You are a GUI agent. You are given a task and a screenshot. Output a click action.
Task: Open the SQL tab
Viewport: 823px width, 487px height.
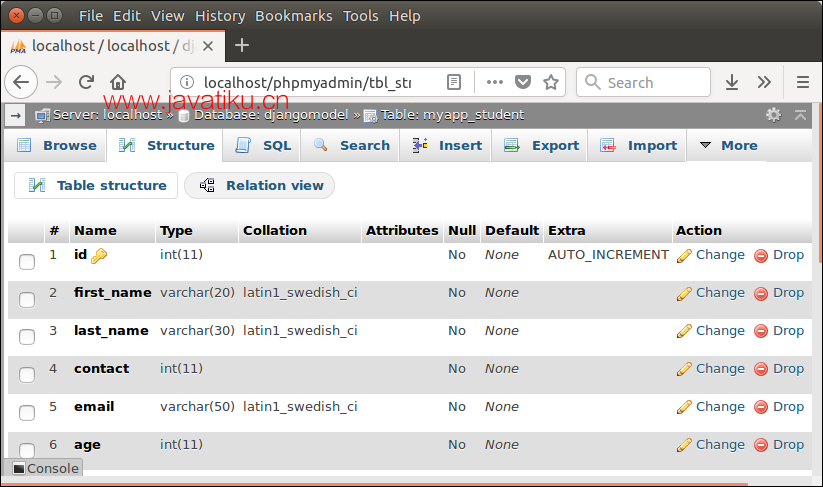pos(262,145)
